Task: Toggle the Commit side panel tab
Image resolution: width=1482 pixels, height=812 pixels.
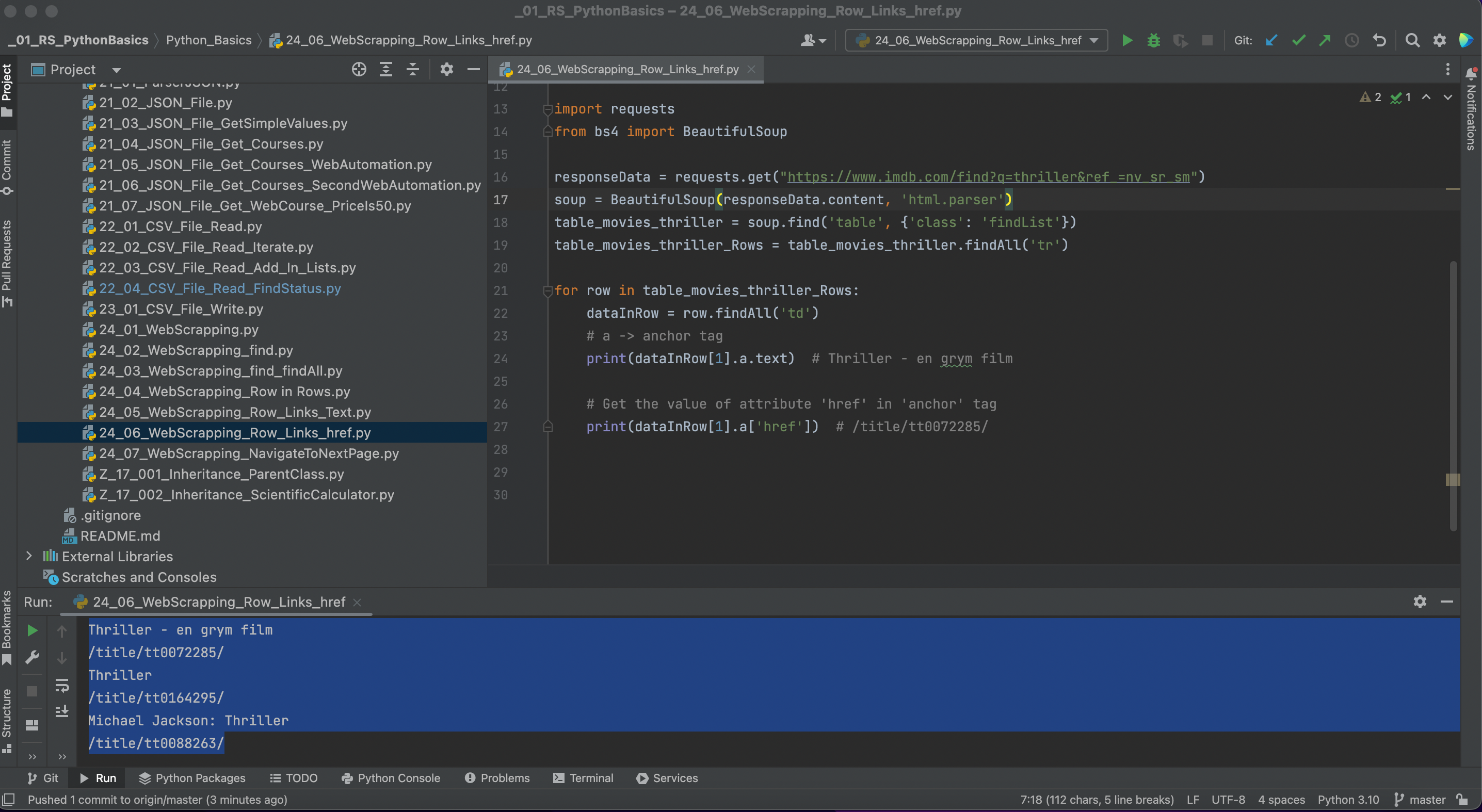Action: coord(7,167)
